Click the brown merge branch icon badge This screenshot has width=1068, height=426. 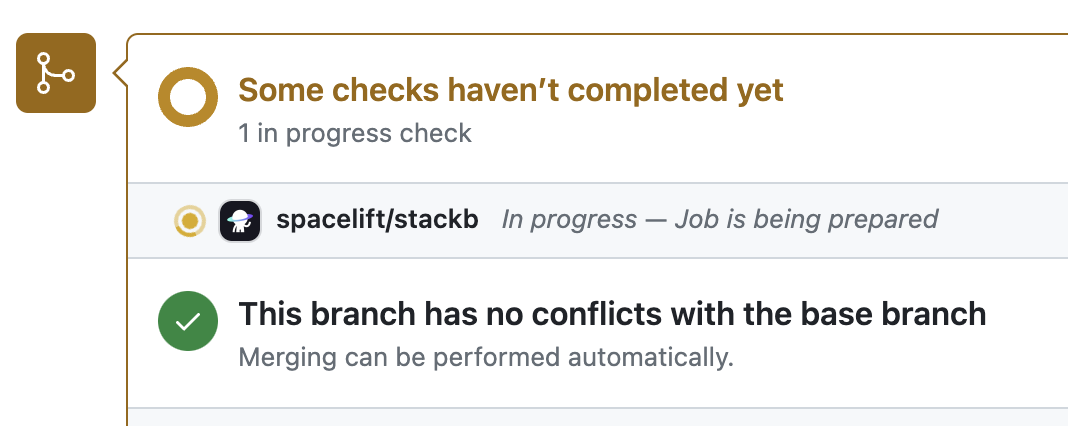56,73
